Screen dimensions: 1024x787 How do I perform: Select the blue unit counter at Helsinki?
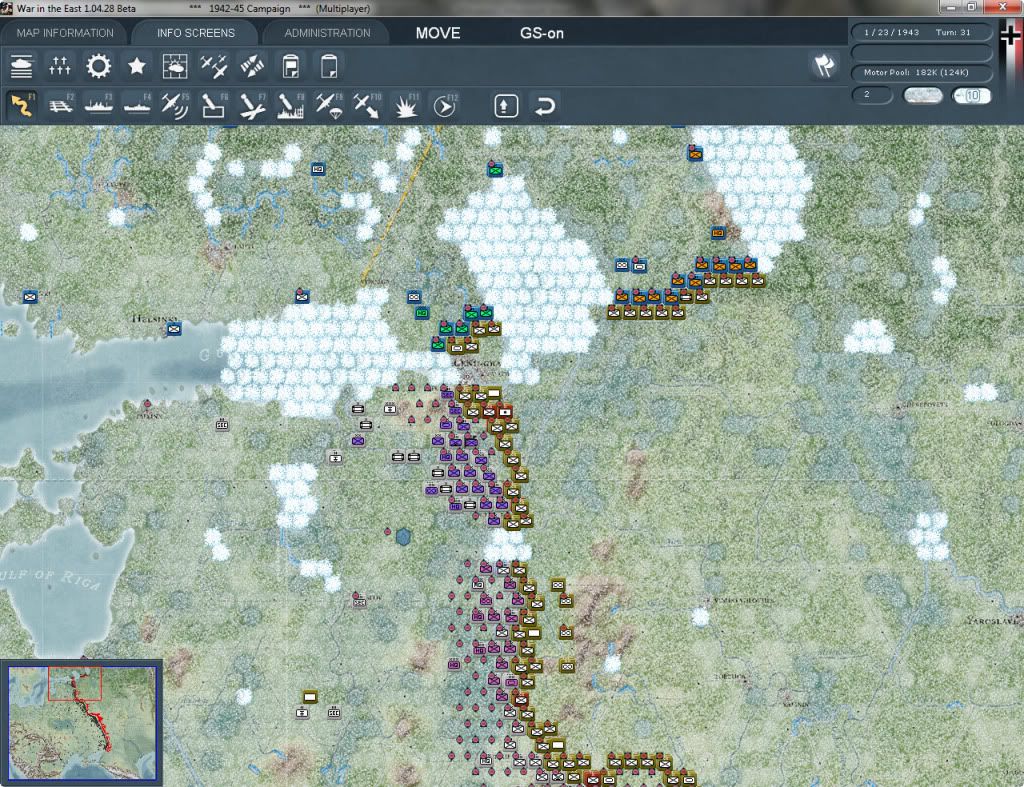(x=174, y=329)
